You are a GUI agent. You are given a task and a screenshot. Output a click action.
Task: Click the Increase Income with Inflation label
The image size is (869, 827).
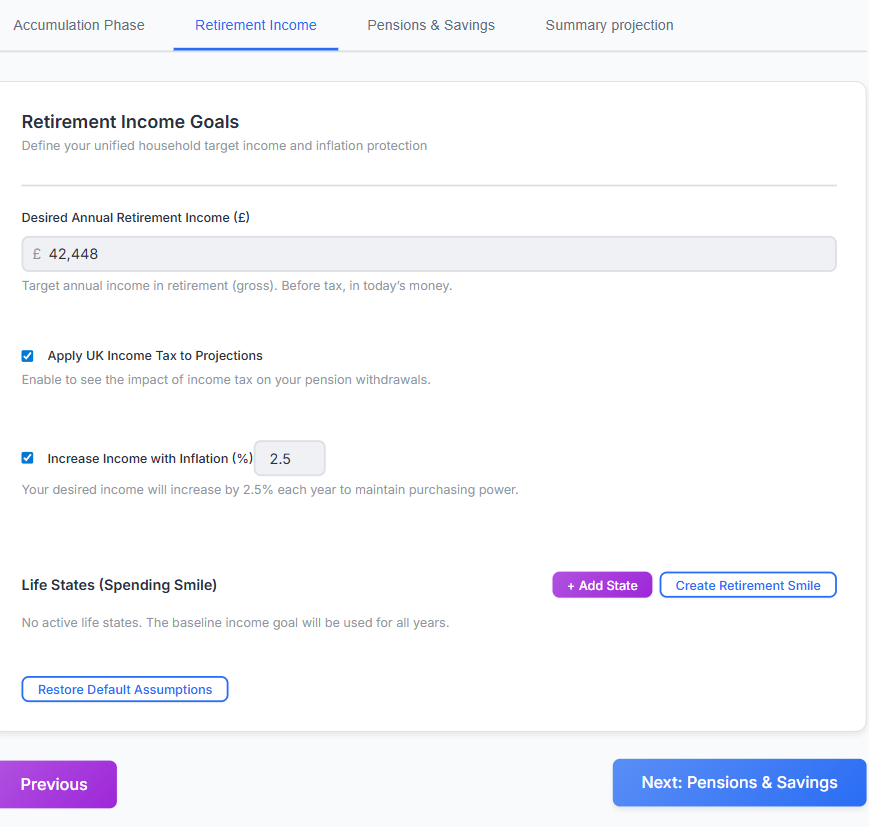pos(150,458)
